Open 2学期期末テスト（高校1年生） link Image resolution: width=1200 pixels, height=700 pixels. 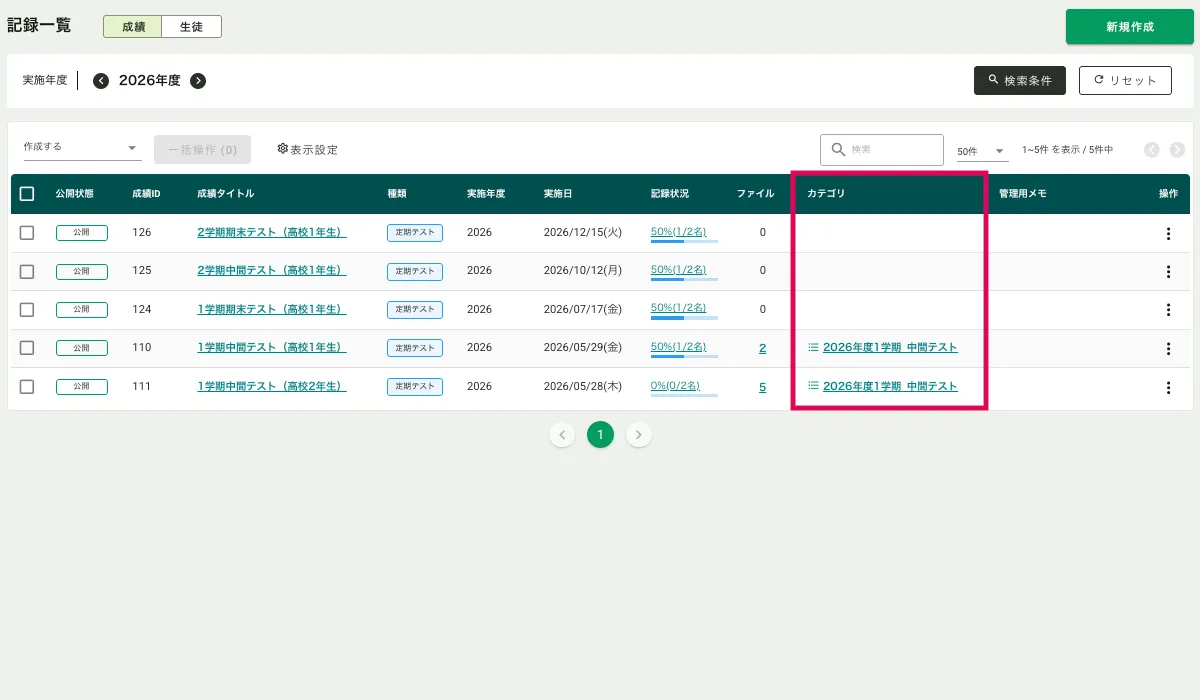pos(271,232)
